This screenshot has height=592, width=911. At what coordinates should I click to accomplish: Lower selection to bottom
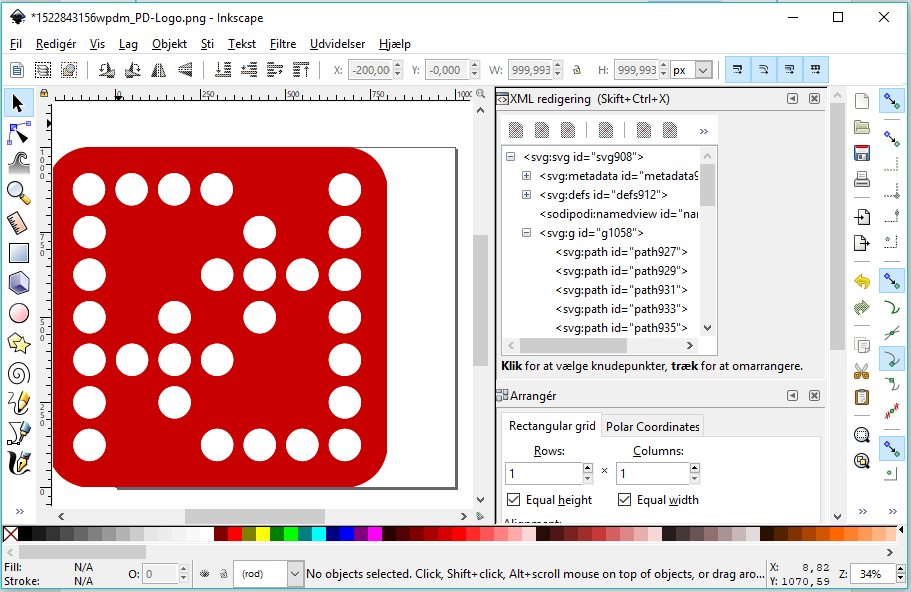tap(223, 70)
